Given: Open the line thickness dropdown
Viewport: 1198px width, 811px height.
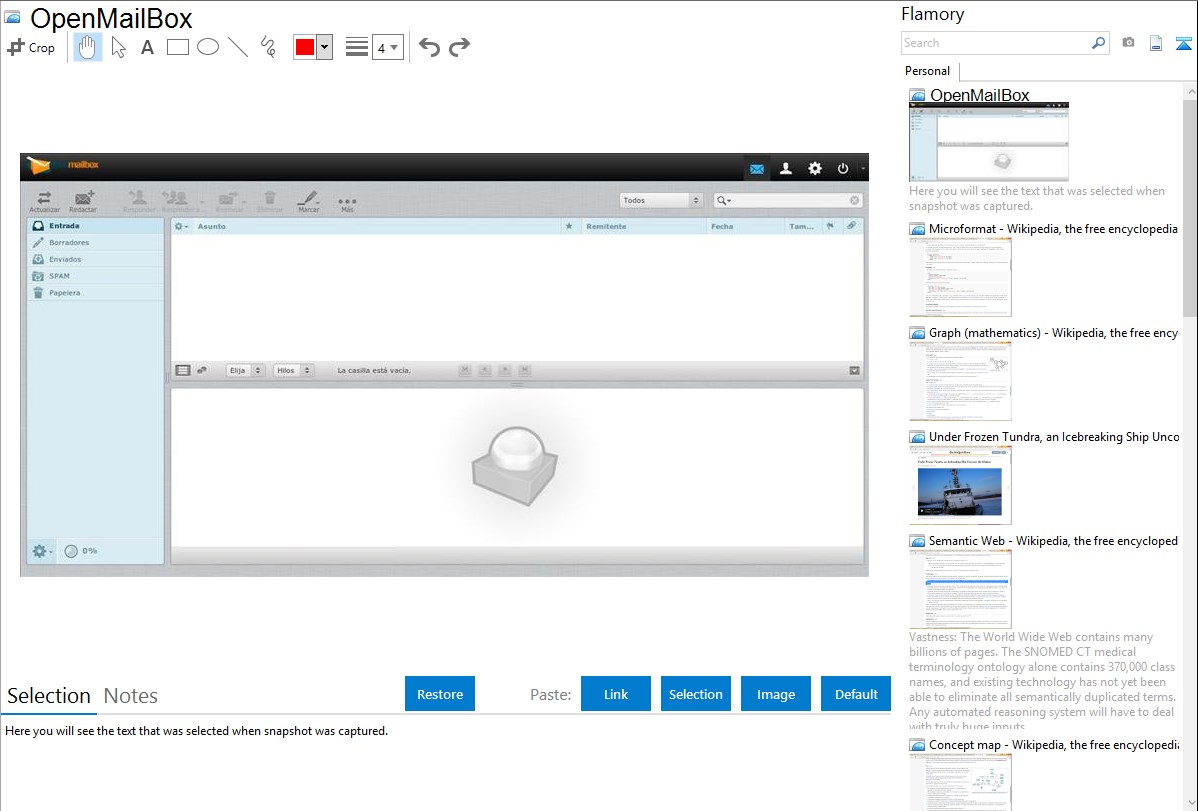Looking at the screenshot, I should coord(387,47).
